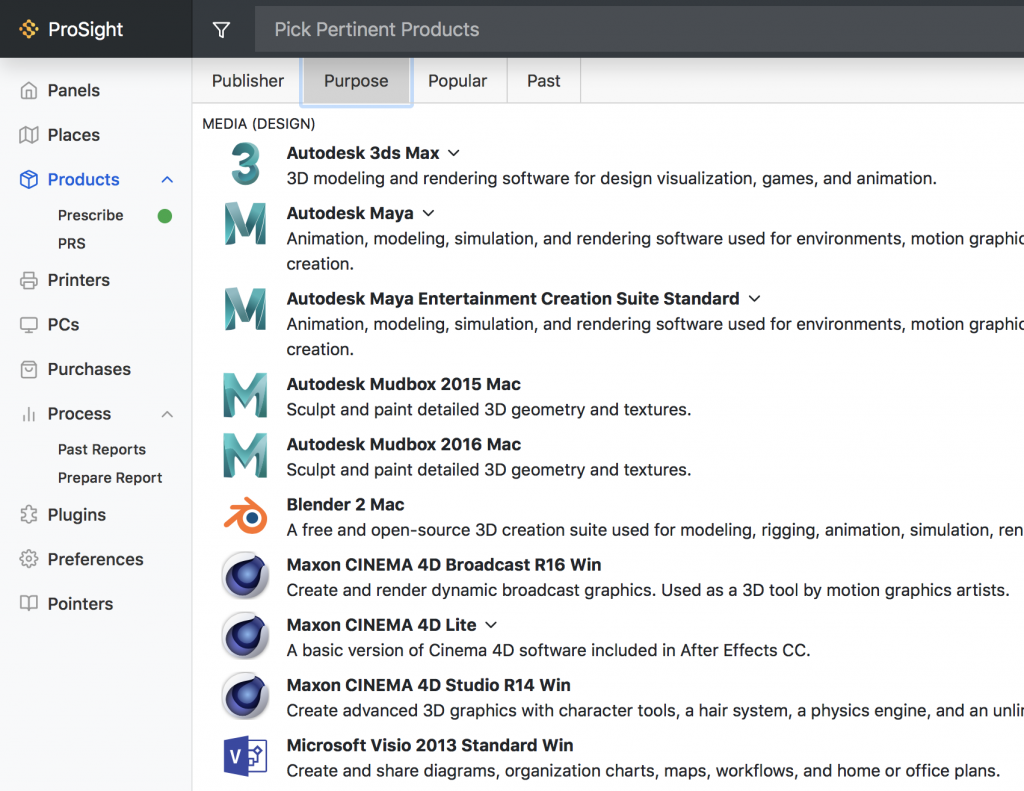Click the Places map icon
The height and width of the screenshot is (791, 1024).
[29, 135]
